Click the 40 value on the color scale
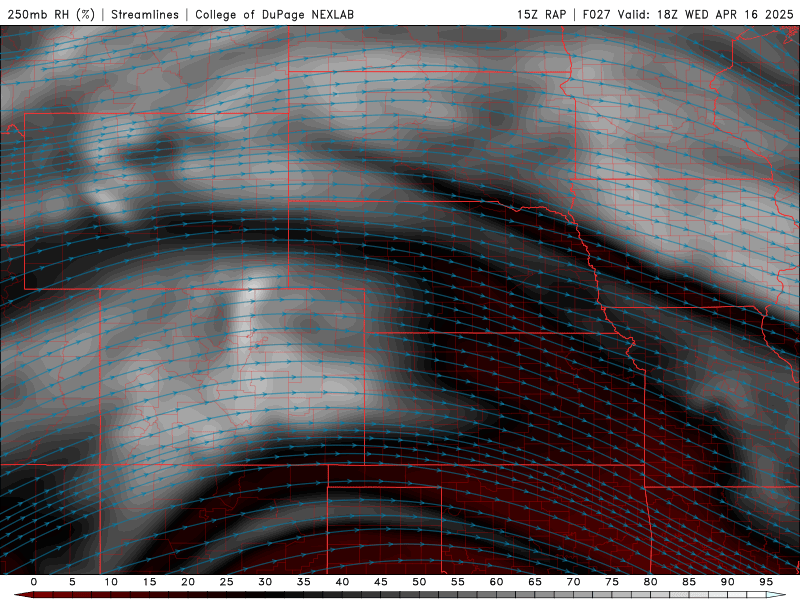 [x=342, y=582]
